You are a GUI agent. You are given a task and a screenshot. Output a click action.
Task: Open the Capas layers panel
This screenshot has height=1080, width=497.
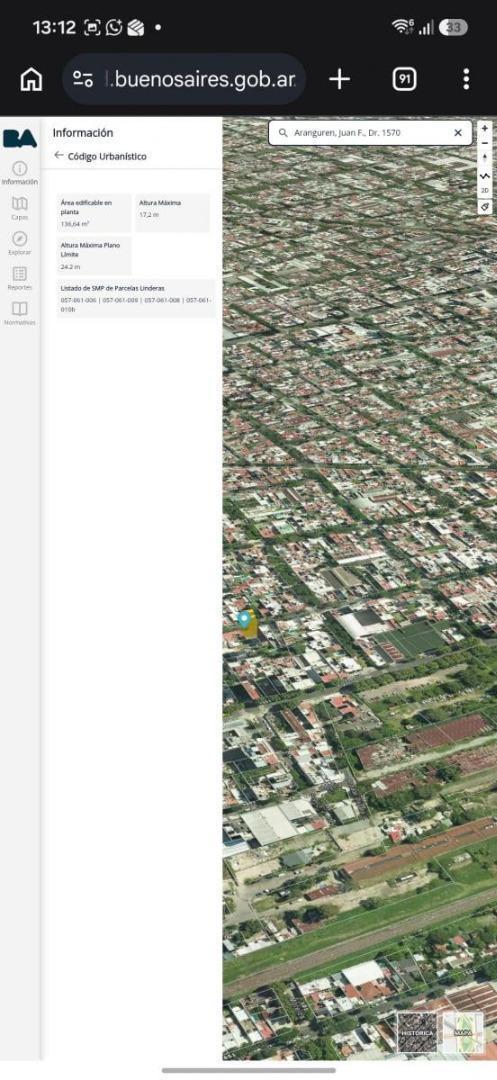click(x=20, y=208)
